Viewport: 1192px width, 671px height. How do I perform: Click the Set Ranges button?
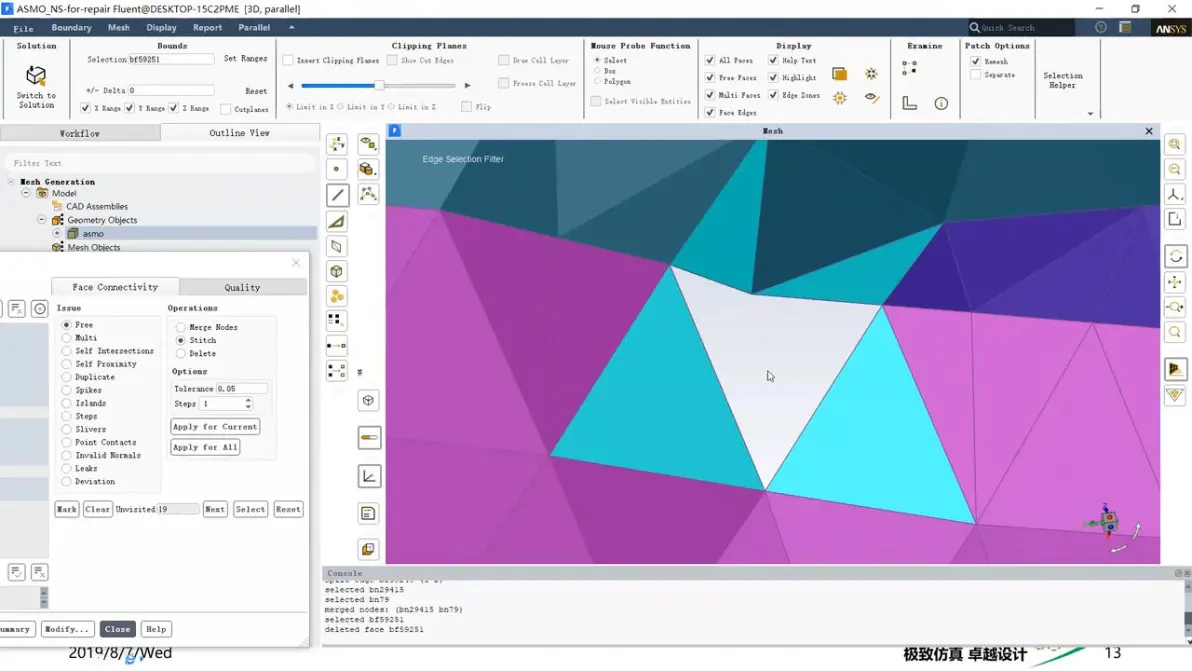pos(246,59)
